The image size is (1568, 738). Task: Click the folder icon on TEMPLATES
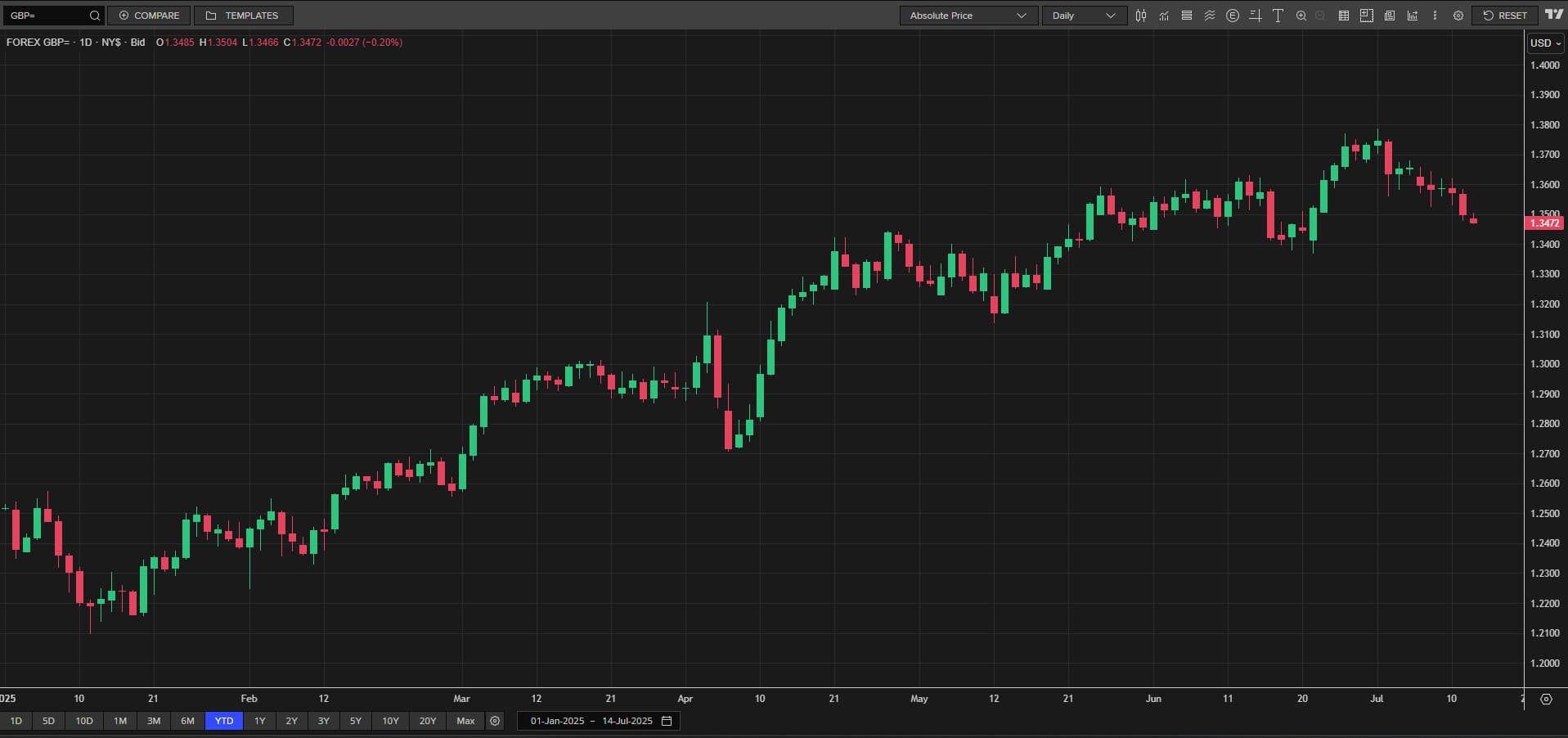(x=211, y=16)
